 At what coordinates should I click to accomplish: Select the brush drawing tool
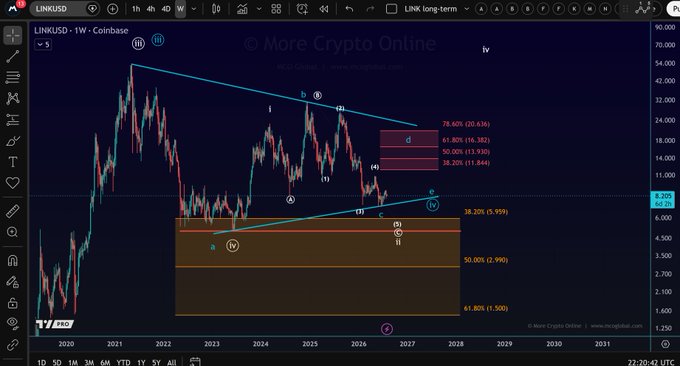(13, 141)
